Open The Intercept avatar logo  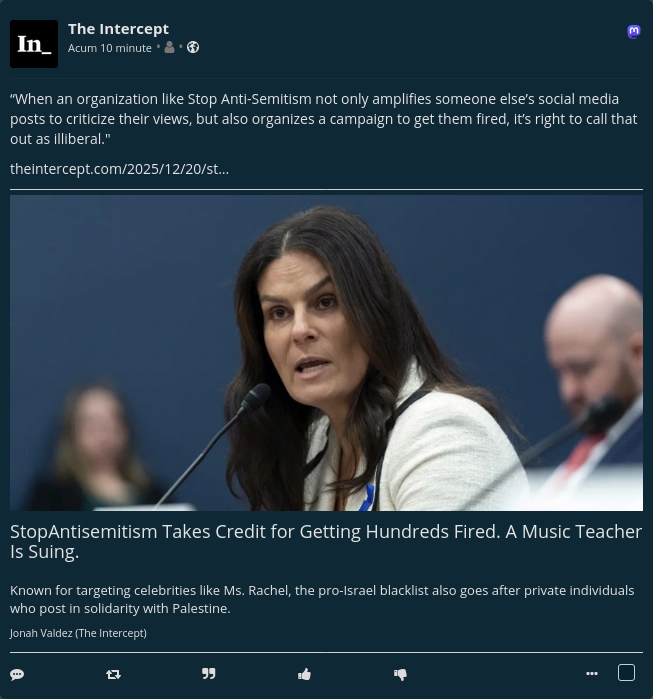[x=34, y=44]
